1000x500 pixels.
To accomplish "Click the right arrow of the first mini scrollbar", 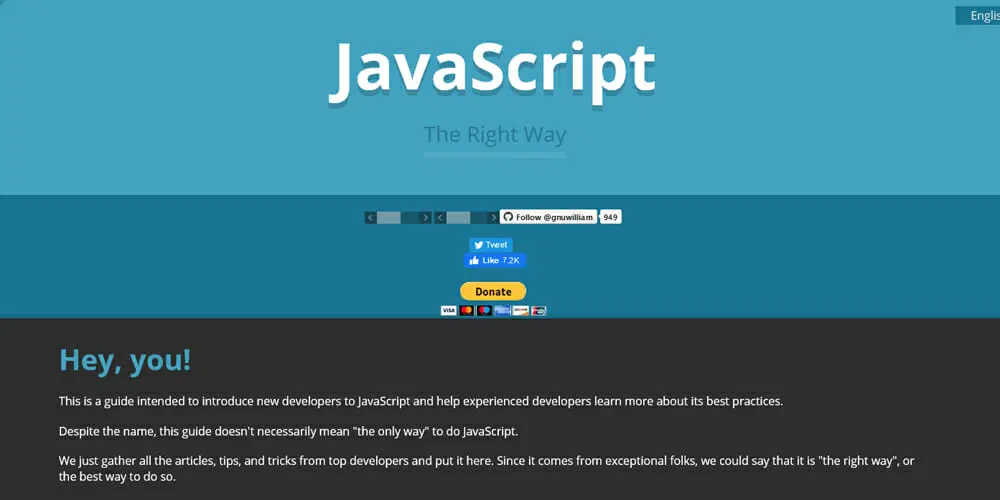I will (425, 217).
